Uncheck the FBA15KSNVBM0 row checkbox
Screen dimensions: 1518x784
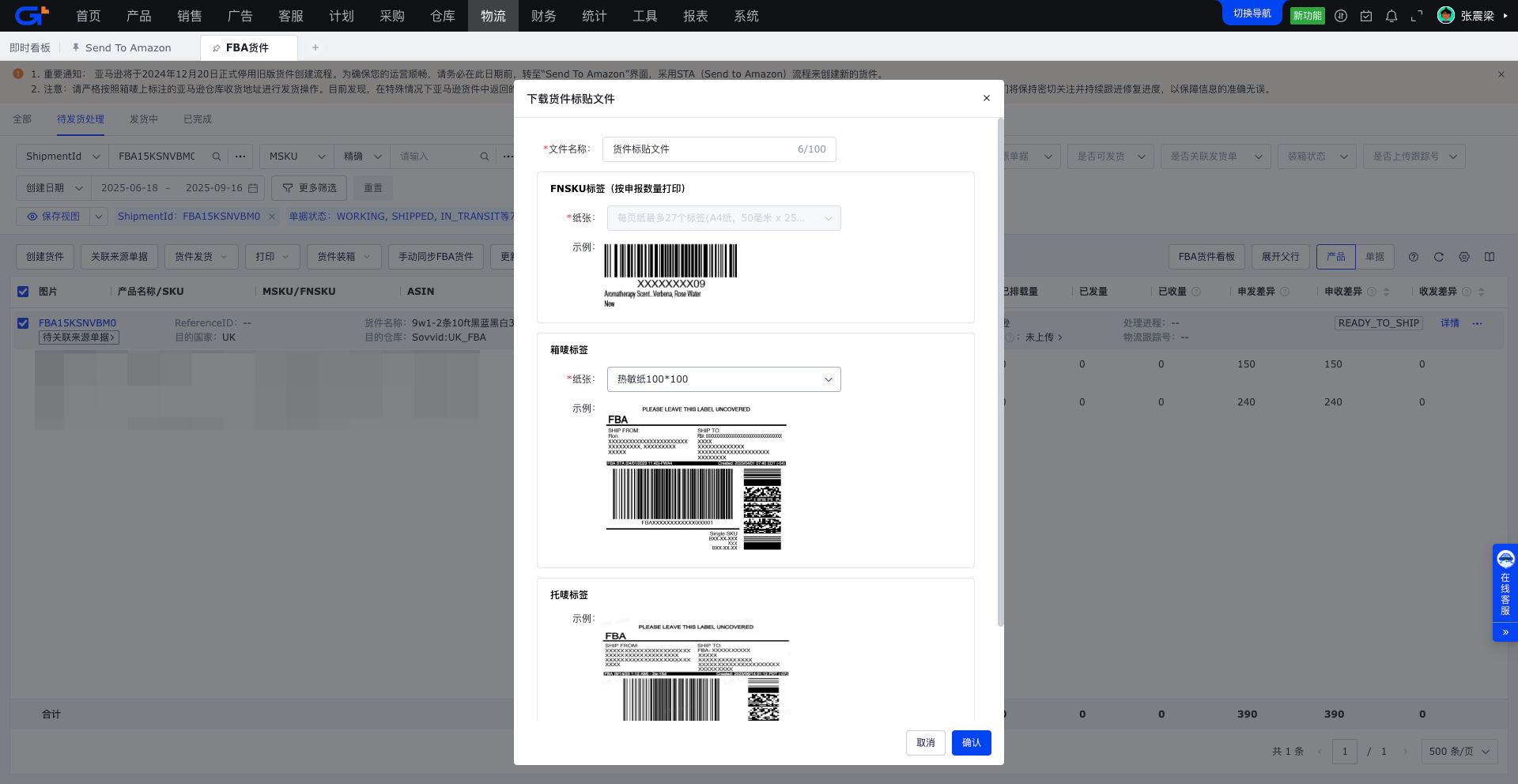pyautogui.click(x=23, y=323)
